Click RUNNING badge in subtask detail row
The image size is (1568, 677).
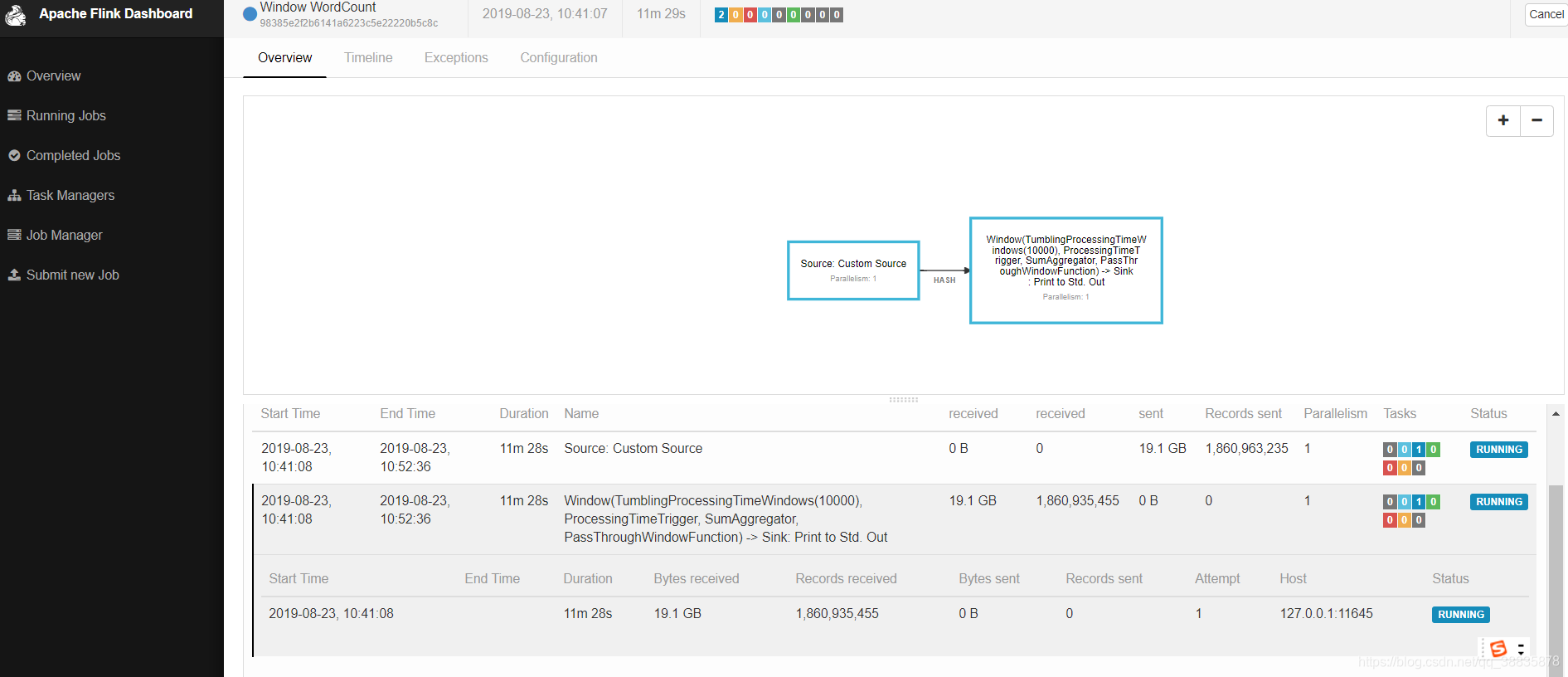(1461, 615)
